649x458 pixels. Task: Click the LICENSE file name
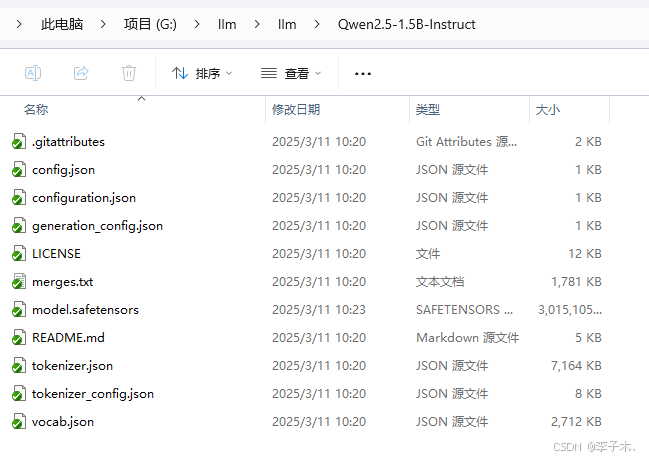[56, 254]
